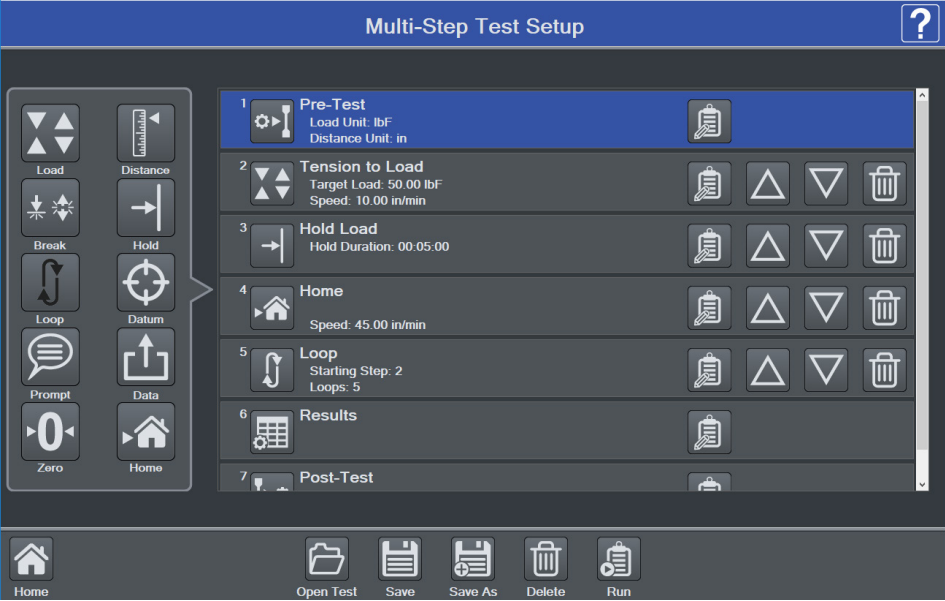Save the current test
945x601 pixels.
click(x=400, y=560)
